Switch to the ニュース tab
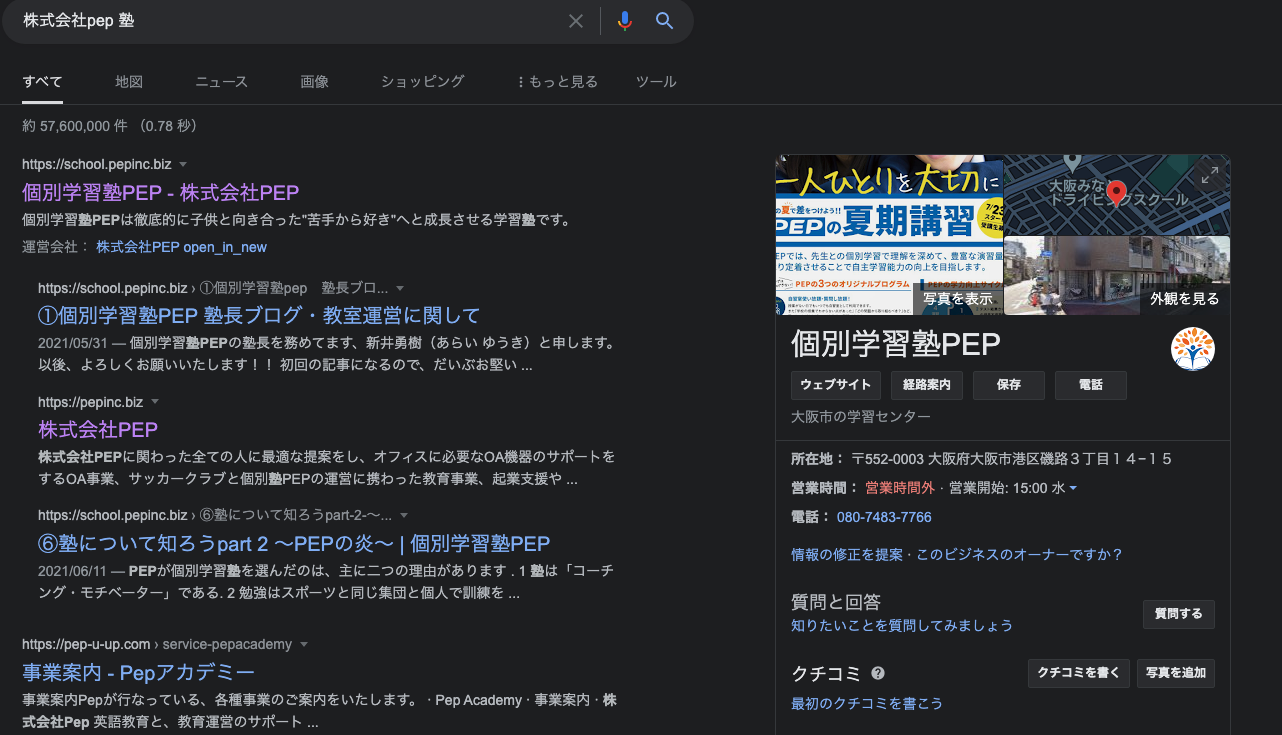Viewport: 1282px width, 735px height. 222,82
